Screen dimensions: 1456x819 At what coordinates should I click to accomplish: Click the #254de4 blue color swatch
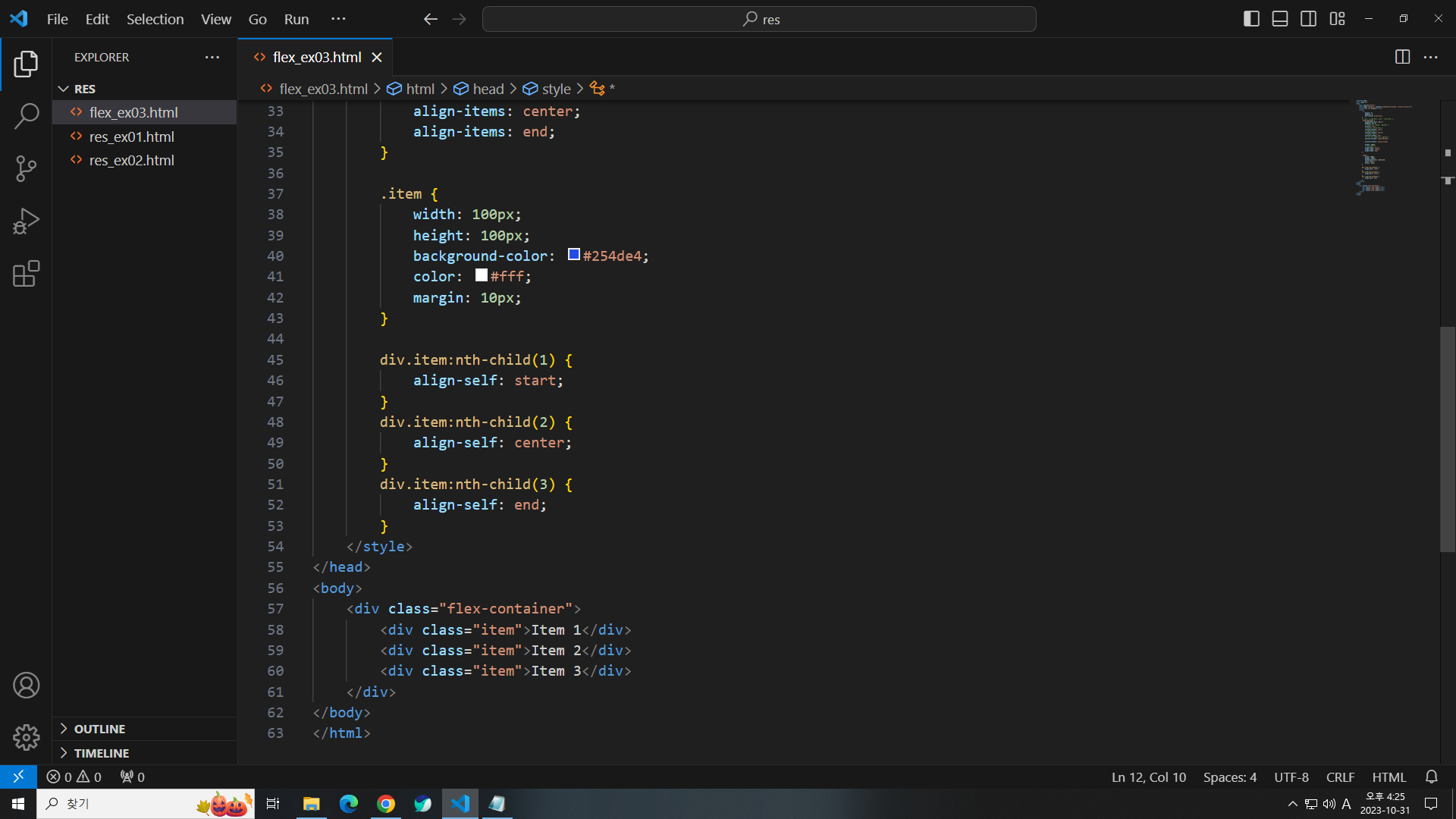click(574, 255)
